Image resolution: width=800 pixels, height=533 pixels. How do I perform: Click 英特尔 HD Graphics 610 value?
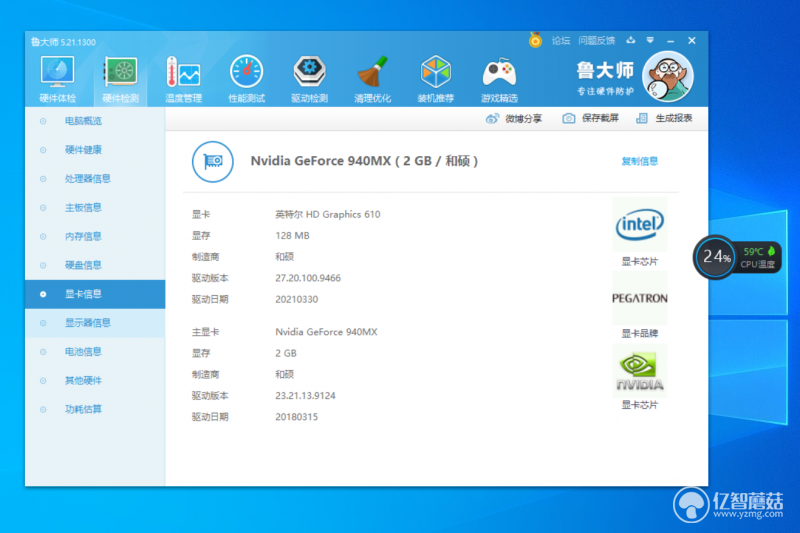coord(328,215)
